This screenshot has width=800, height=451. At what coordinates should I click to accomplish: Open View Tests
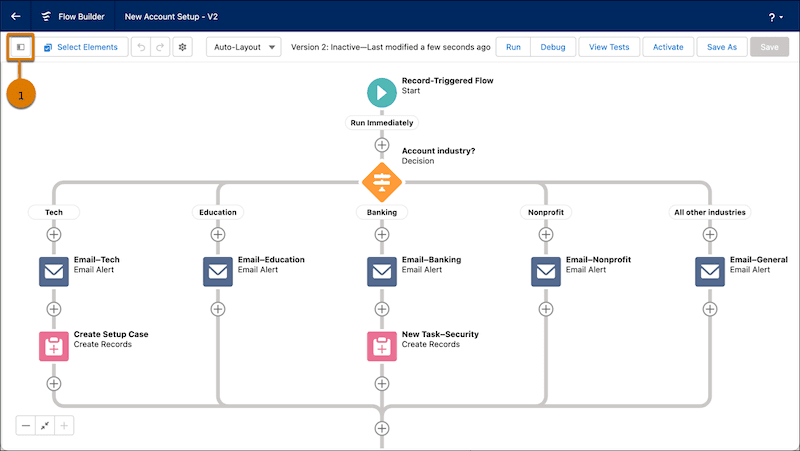pyautogui.click(x=609, y=47)
